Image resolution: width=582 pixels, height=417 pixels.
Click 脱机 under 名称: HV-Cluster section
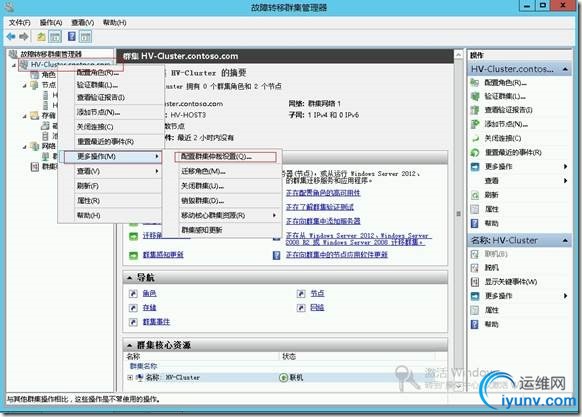491,268
